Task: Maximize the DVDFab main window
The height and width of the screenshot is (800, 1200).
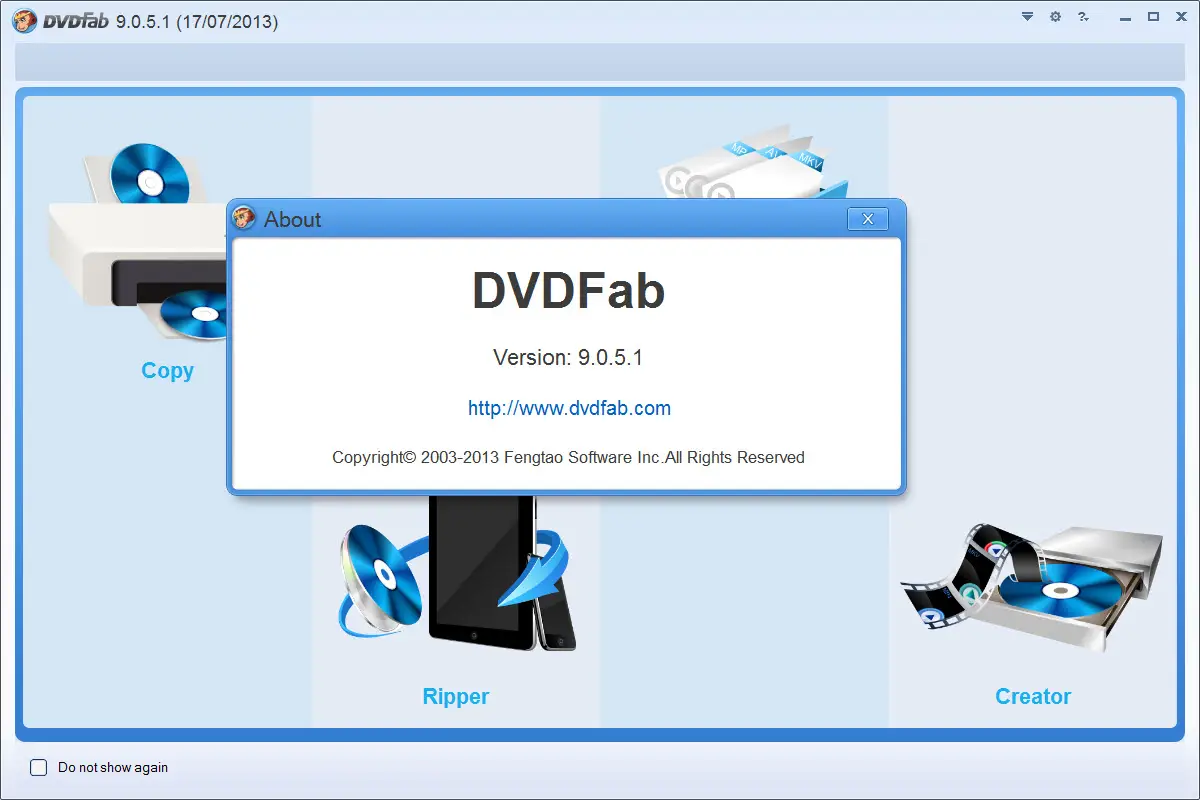Action: (x=1153, y=17)
